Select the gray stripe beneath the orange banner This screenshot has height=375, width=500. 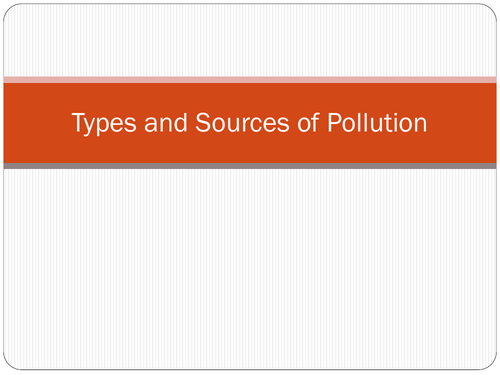click(x=250, y=166)
